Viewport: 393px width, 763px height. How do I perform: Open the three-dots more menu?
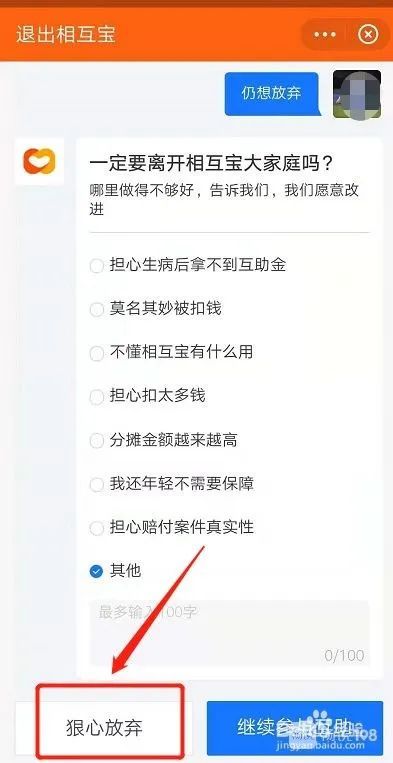tap(325, 35)
